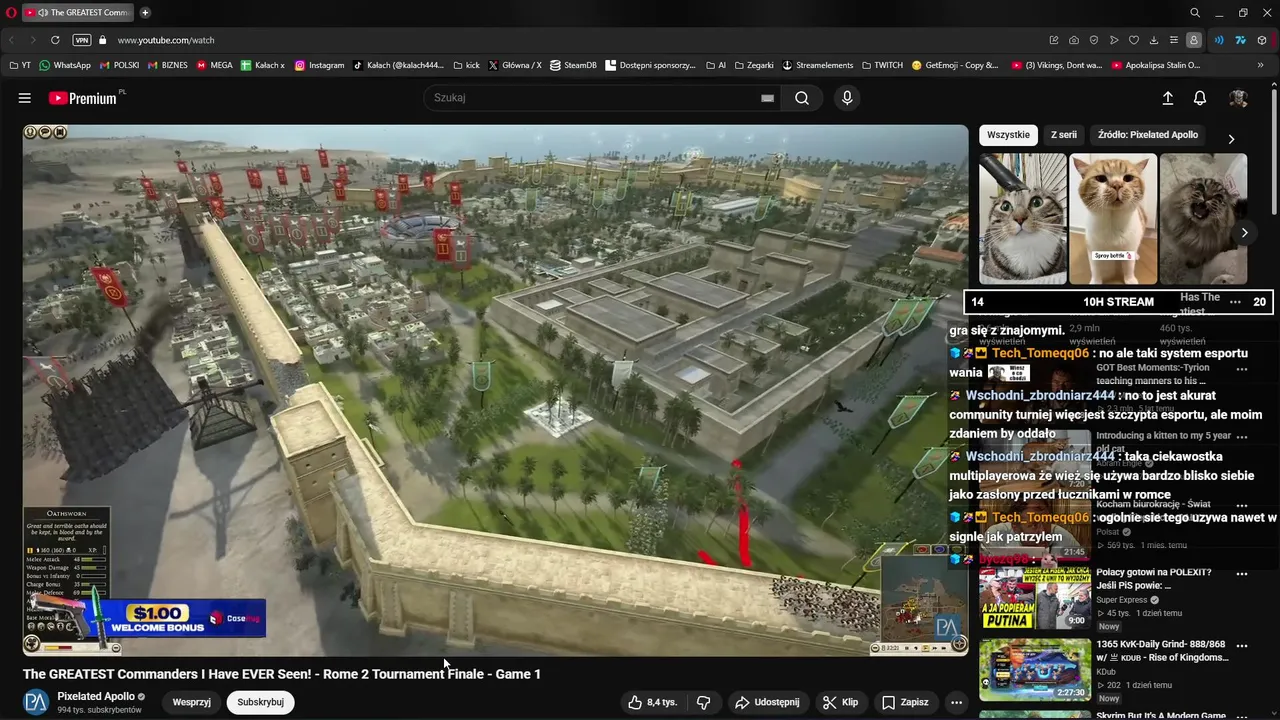Click the Wesprzyj button
The width and height of the screenshot is (1280, 720).
click(x=191, y=702)
